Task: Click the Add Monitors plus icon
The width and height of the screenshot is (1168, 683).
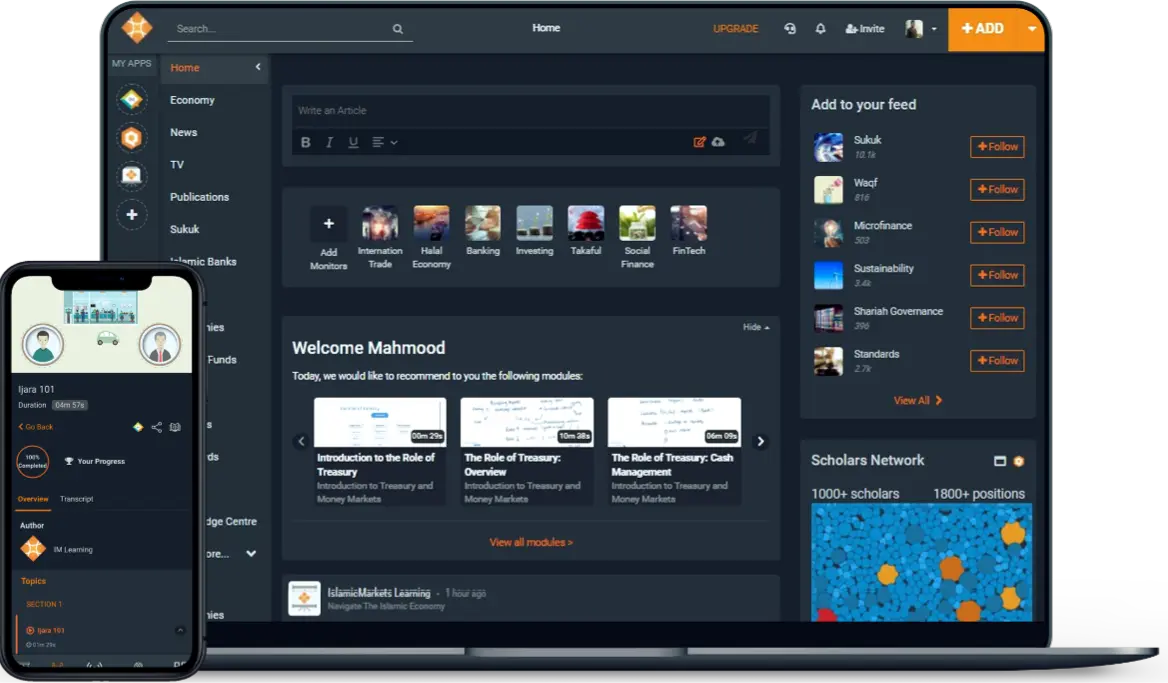Action: click(x=328, y=224)
